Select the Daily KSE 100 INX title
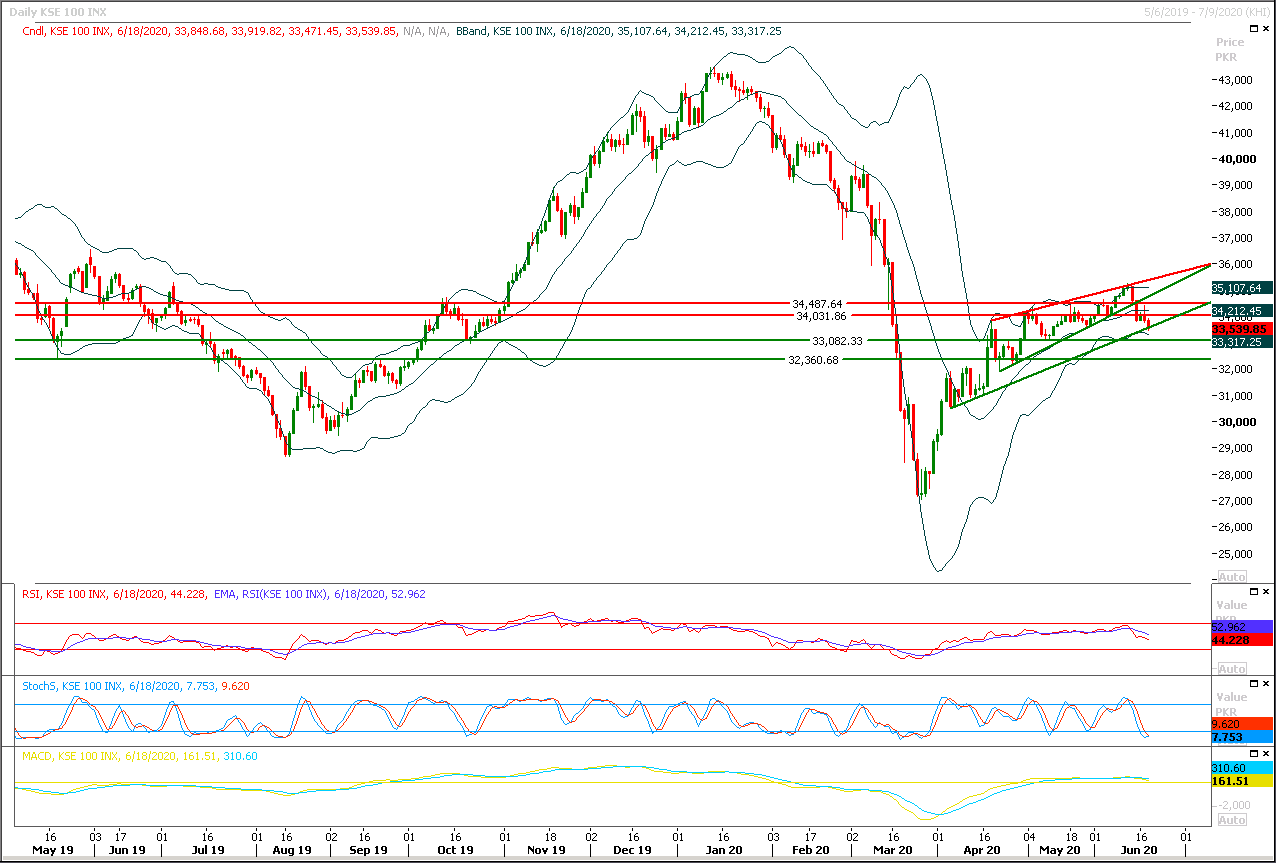This screenshot has width=1276, height=863. pos(56,11)
